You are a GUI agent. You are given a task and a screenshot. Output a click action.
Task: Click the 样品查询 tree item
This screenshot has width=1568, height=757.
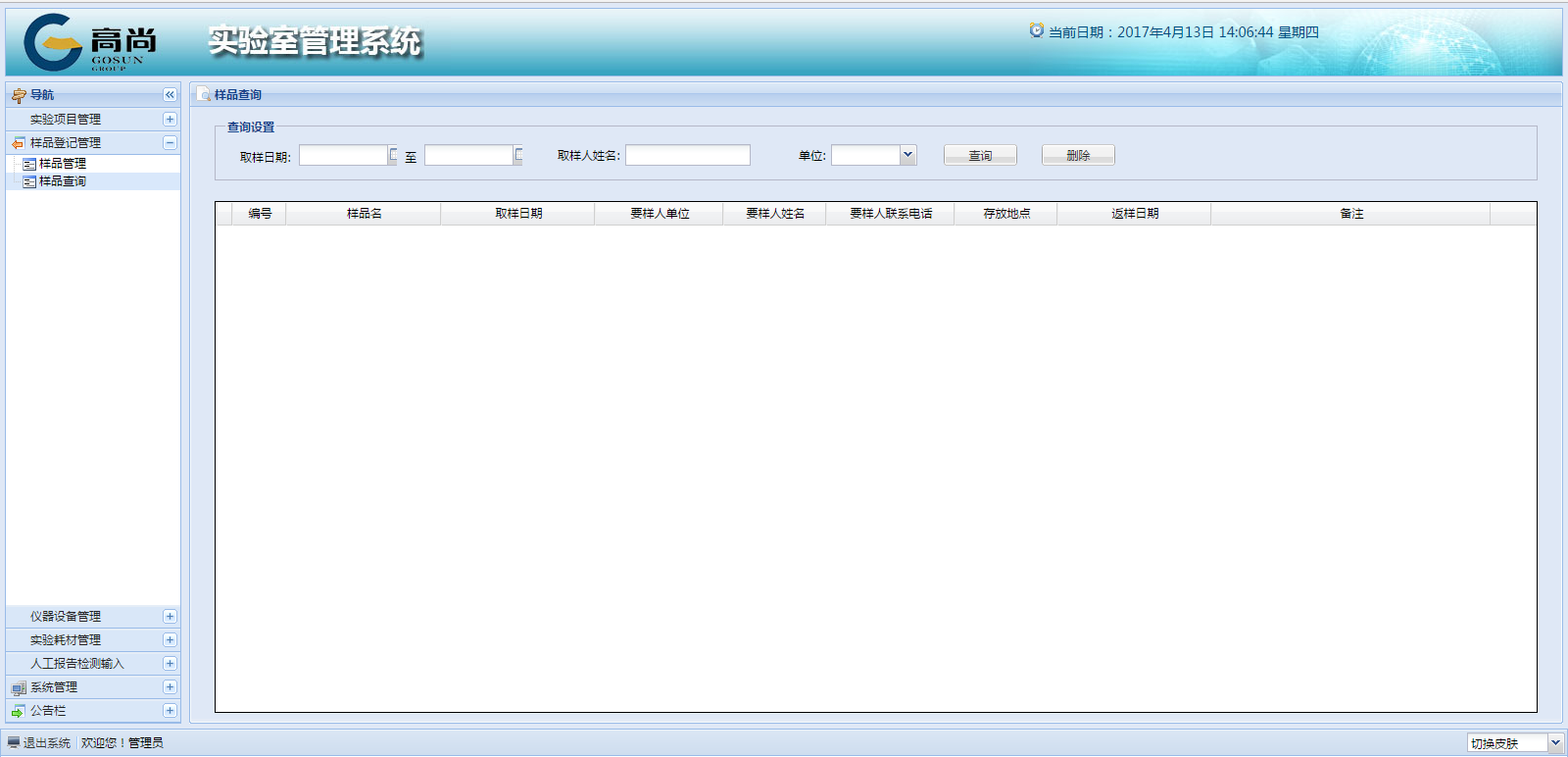[x=63, y=181]
